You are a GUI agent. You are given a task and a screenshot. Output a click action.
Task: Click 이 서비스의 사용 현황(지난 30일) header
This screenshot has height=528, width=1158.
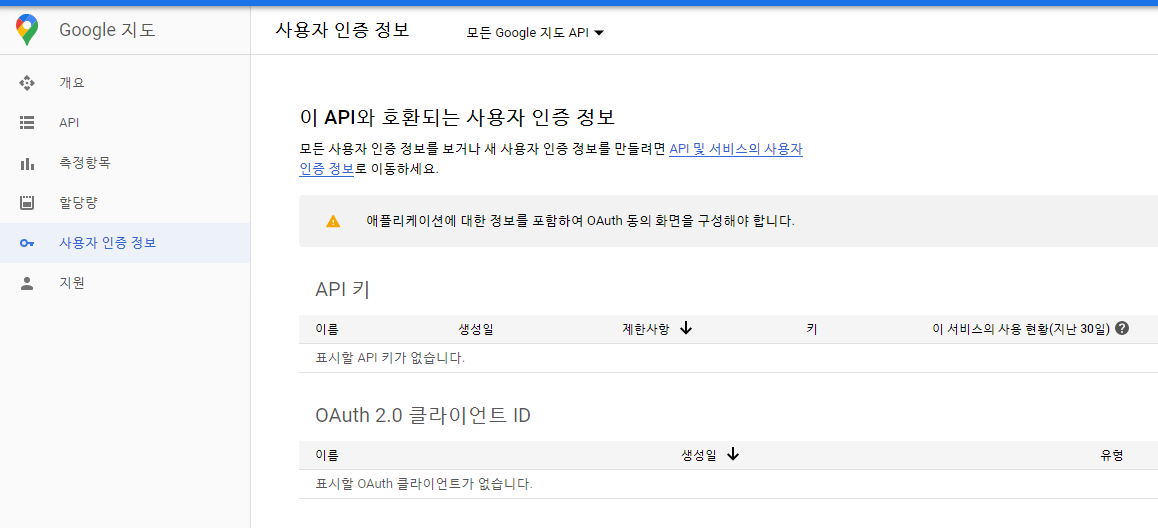pos(1021,329)
